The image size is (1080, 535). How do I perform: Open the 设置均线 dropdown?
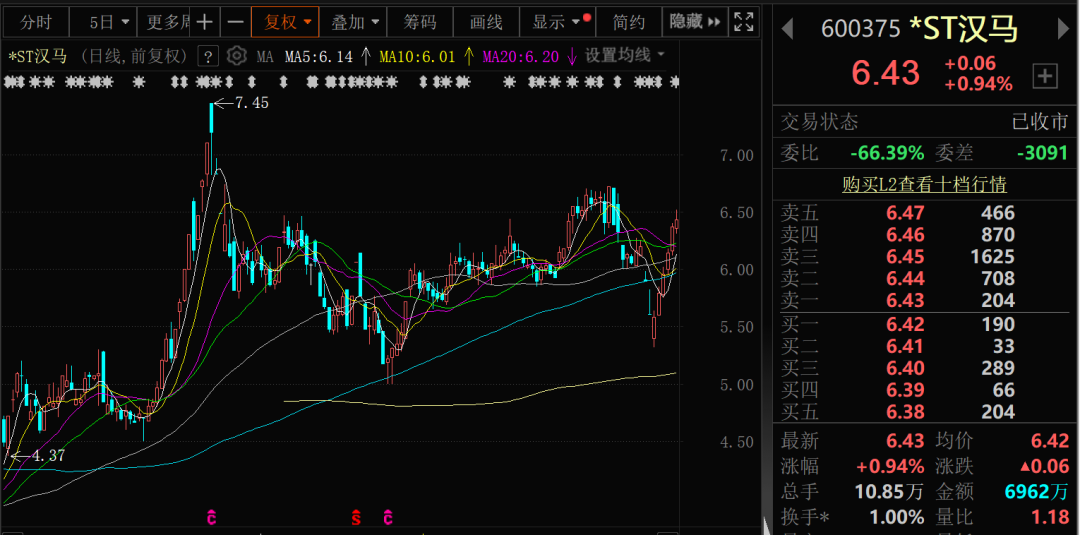click(x=625, y=56)
